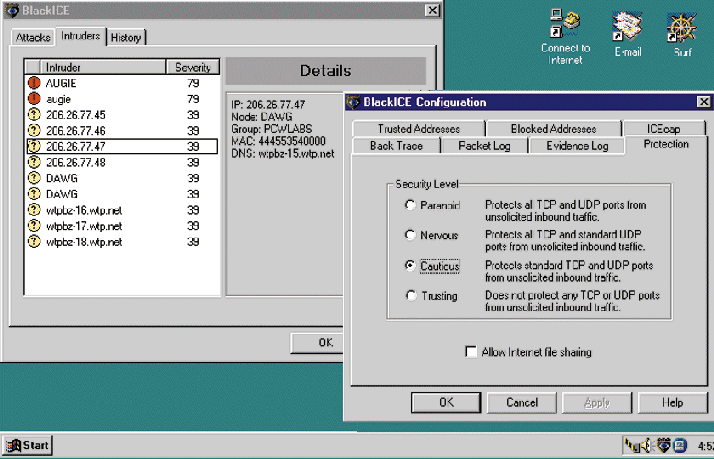Click the question icon beside 206.26.77.46

click(x=34, y=131)
